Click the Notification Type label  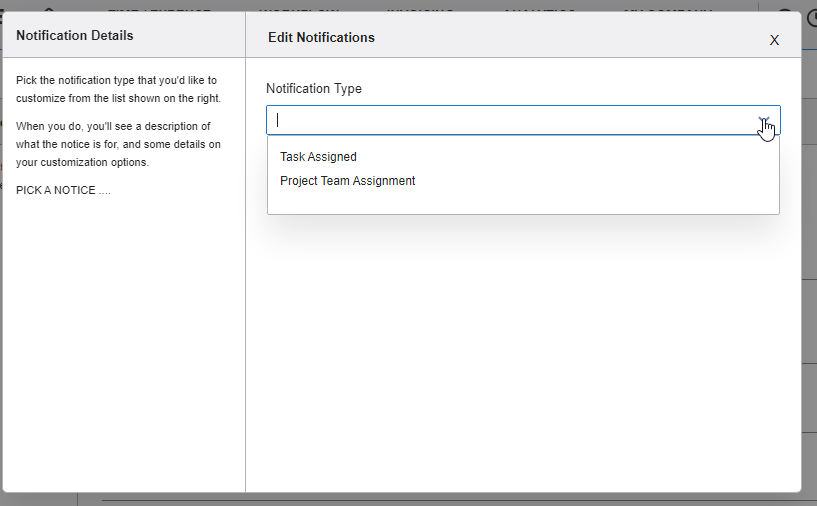[313, 89]
